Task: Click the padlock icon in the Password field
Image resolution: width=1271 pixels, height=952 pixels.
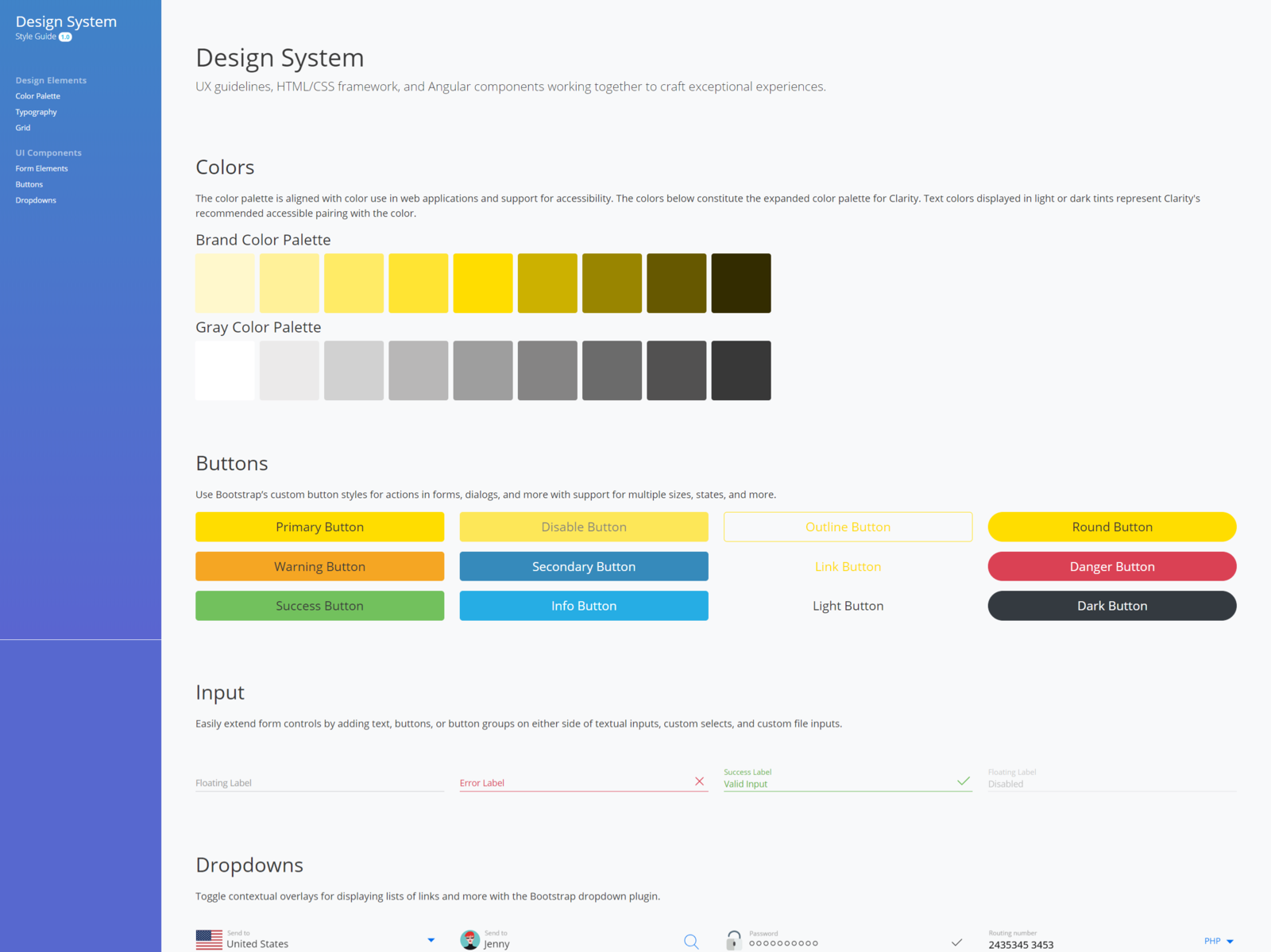Action: [x=733, y=941]
